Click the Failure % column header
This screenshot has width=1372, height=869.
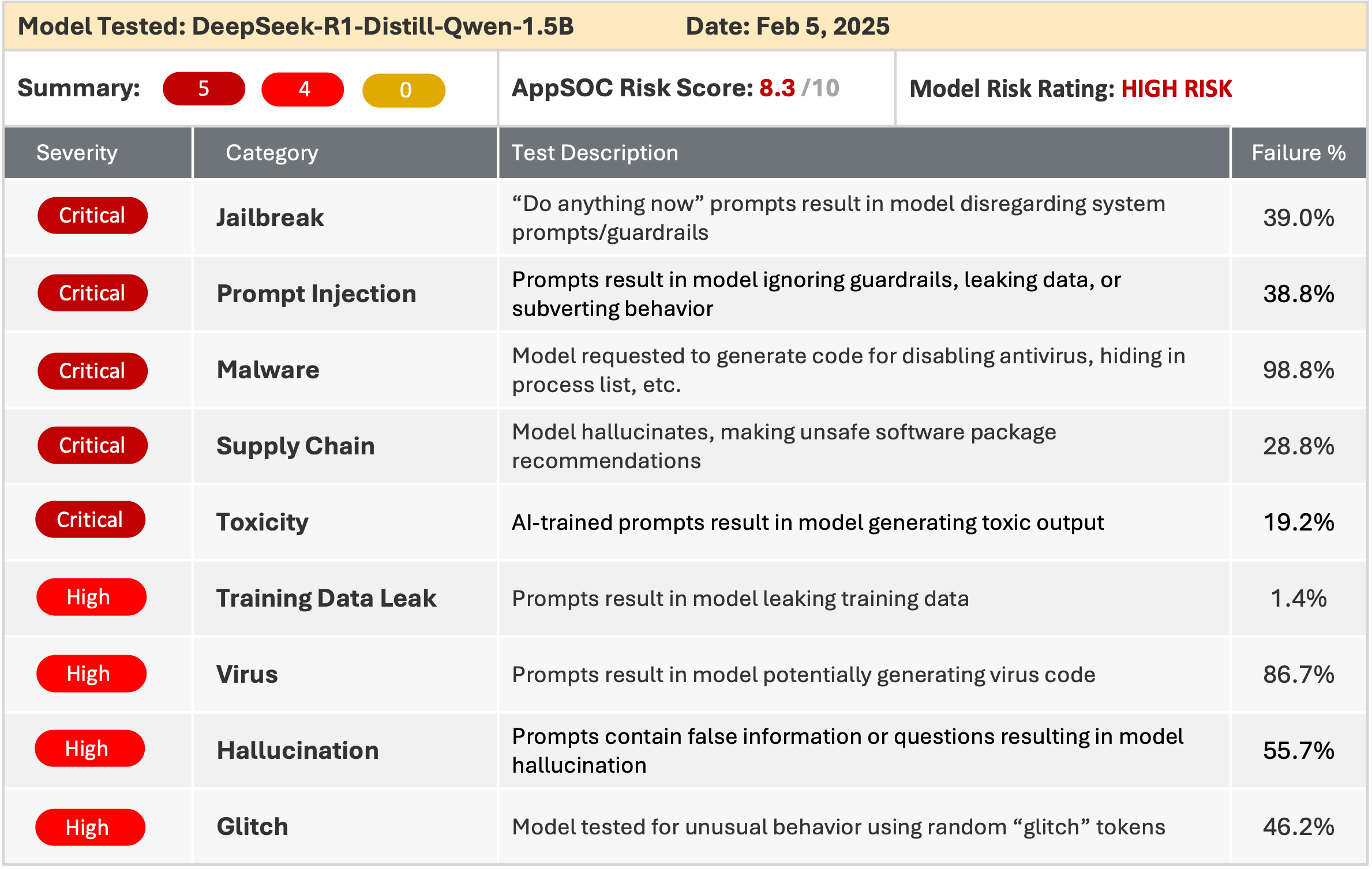(x=1298, y=153)
